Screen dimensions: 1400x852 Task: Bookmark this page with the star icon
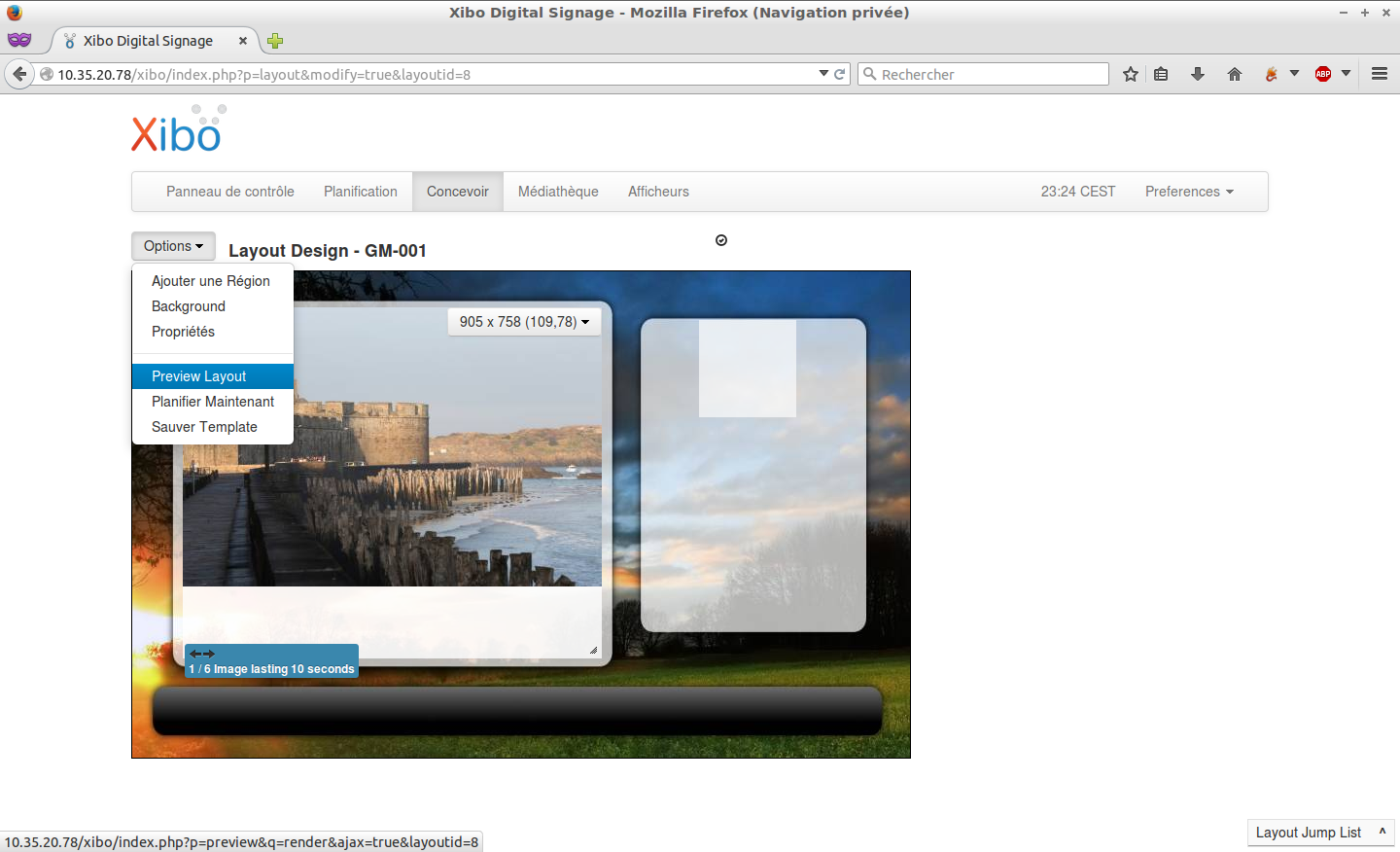[1130, 74]
